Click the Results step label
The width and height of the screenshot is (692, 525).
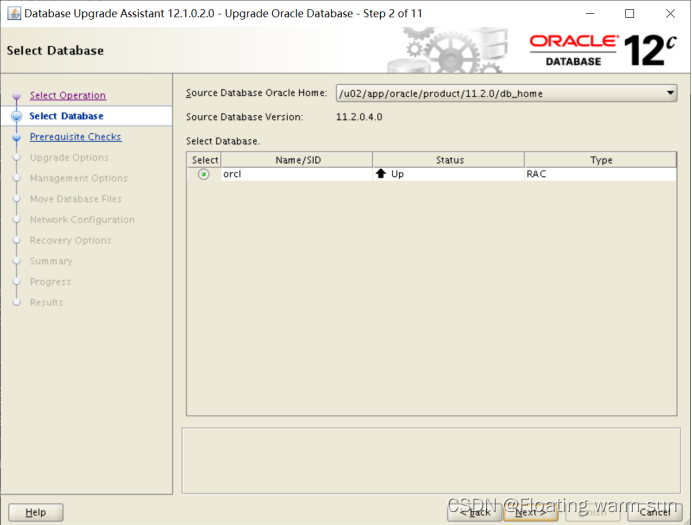click(x=46, y=303)
